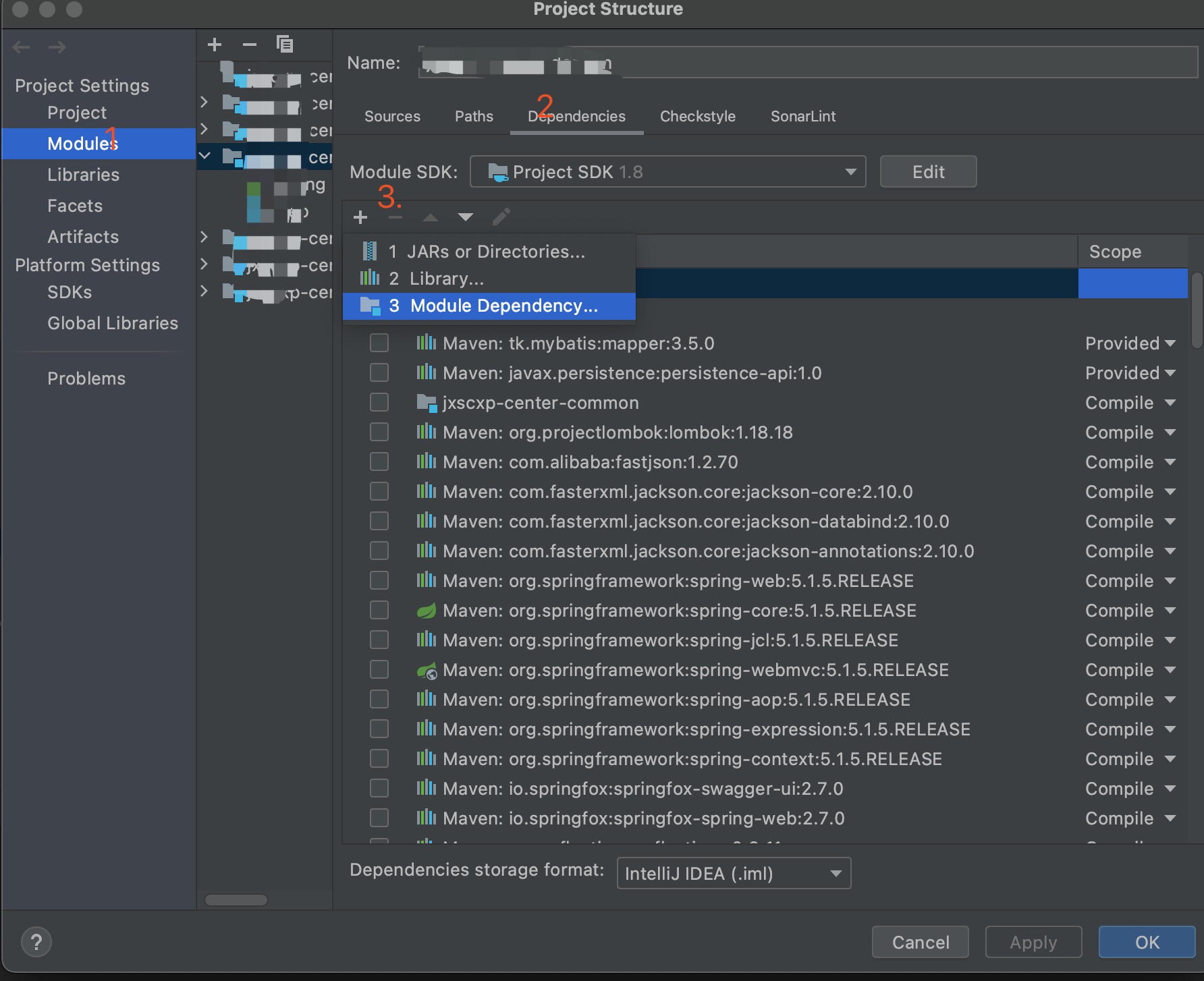Click Edit SDK button
The height and width of the screenshot is (981, 1204).
928,171
